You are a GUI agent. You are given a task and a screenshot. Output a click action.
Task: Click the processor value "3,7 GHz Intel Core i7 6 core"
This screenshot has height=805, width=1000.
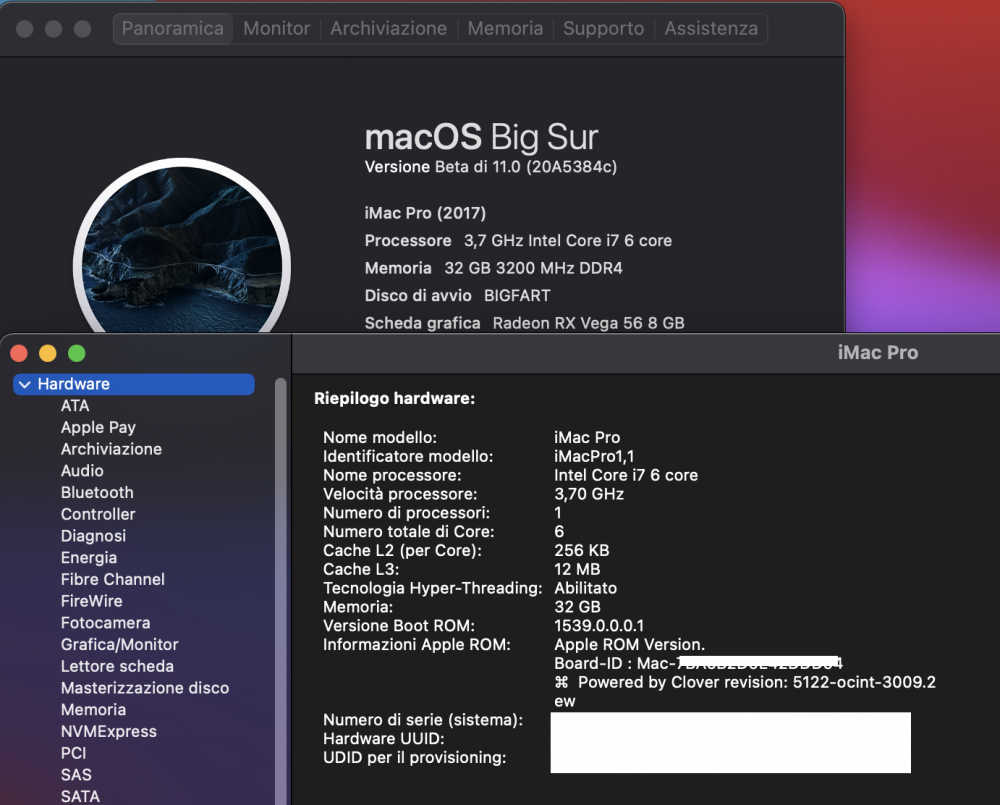pyautogui.click(x=568, y=240)
